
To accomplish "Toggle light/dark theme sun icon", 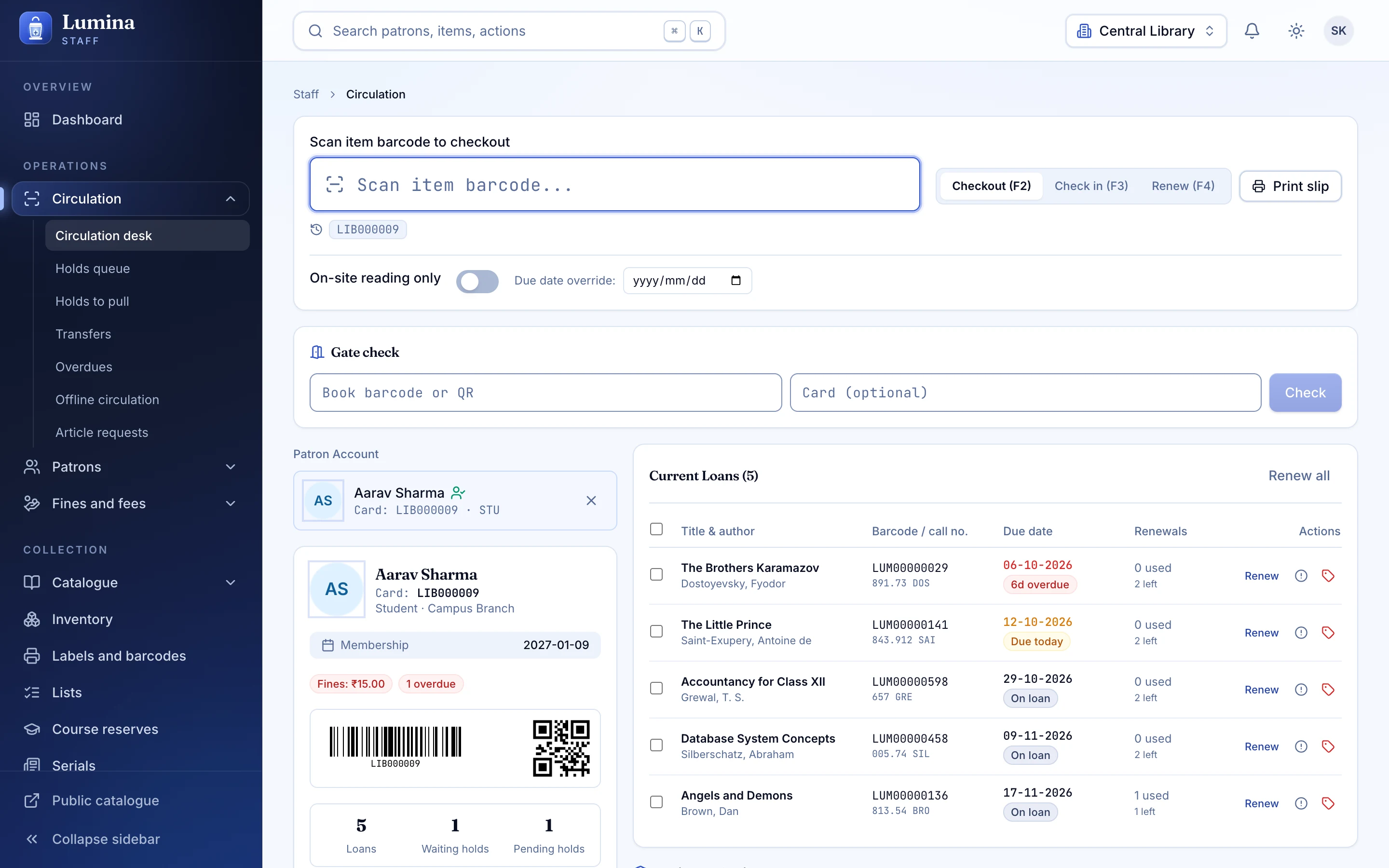I will (x=1296, y=31).
